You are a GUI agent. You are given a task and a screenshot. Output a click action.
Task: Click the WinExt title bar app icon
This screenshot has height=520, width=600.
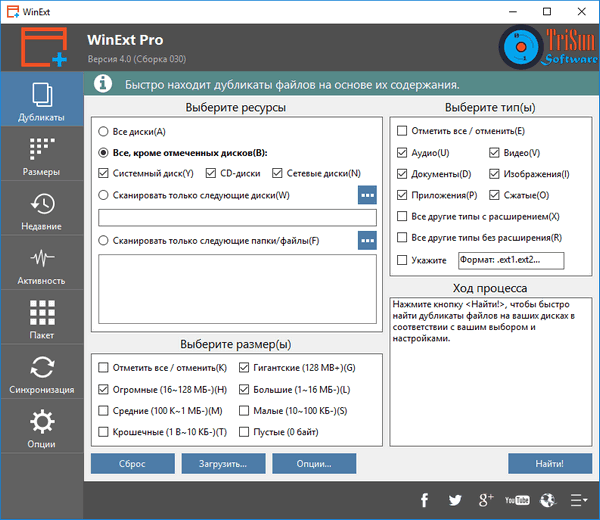(13, 11)
